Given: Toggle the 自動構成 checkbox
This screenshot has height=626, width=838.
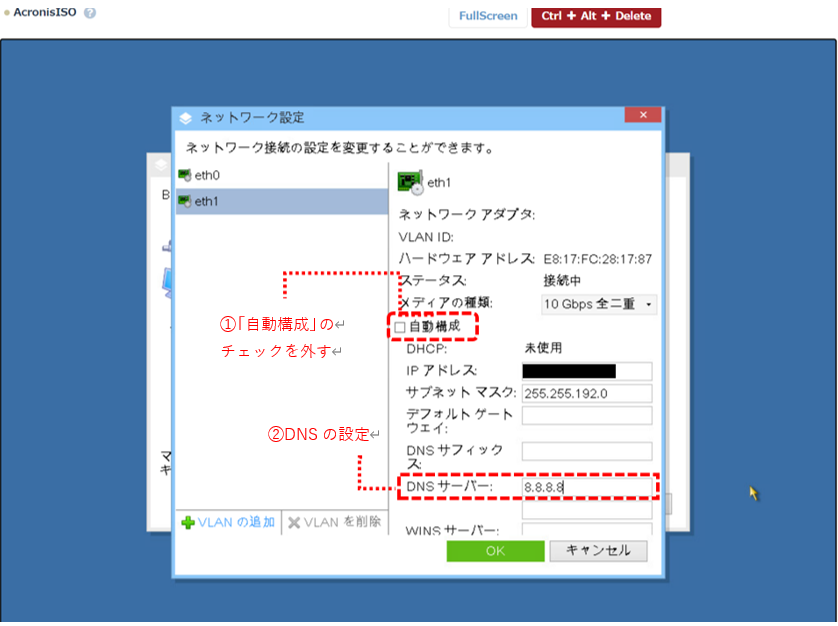Looking at the screenshot, I should click(400, 327).
